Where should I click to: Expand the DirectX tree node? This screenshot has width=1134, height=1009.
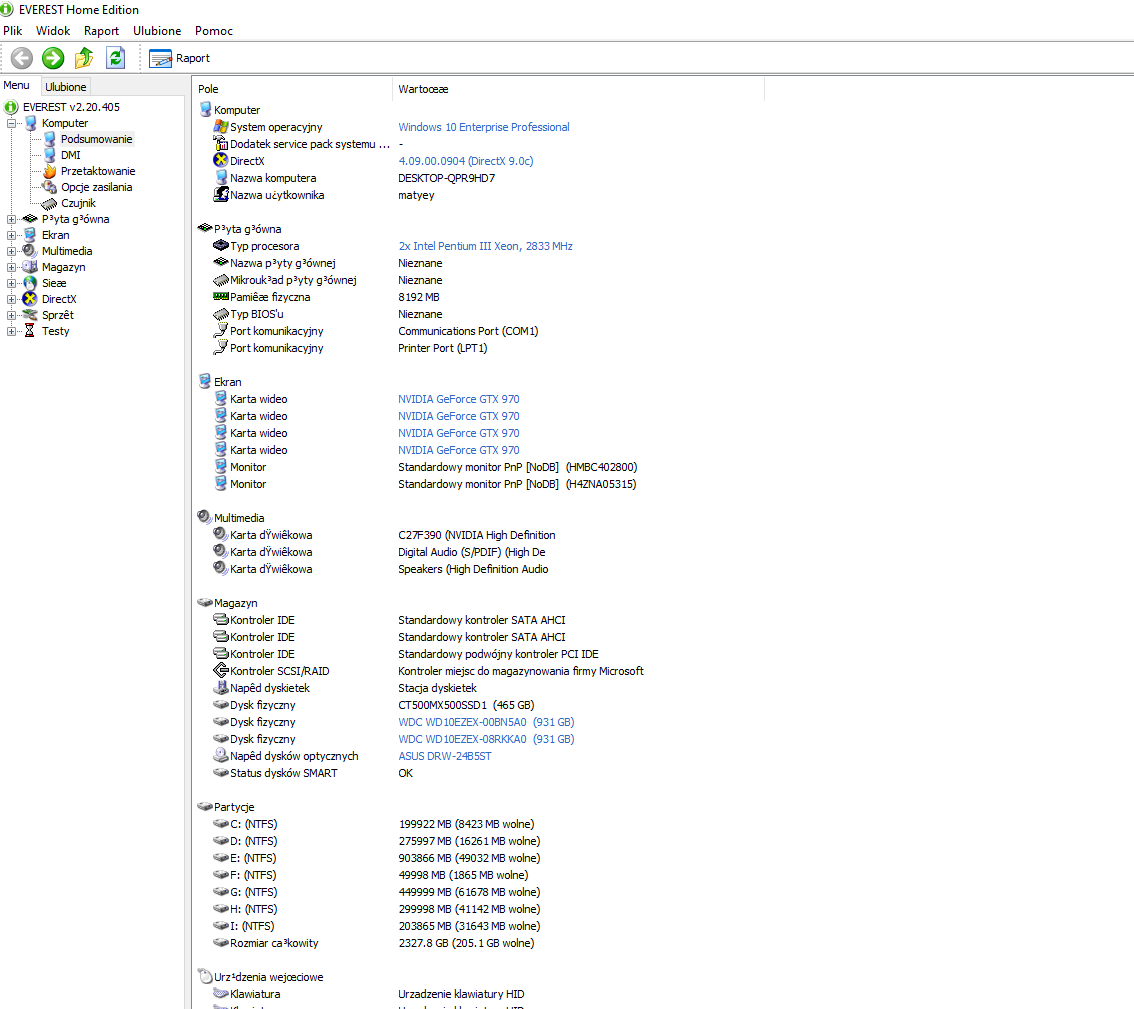[x=12, y=299]
